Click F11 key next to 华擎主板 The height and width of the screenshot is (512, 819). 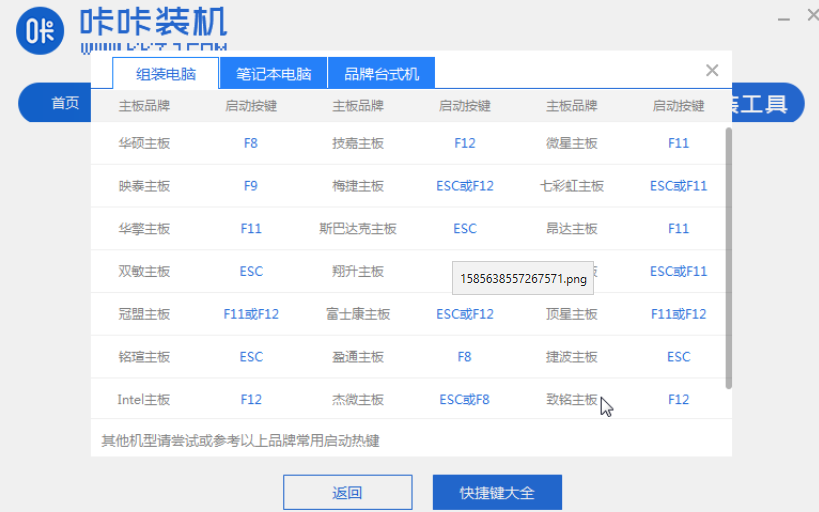pyautogui.click(x=251, y=229)
